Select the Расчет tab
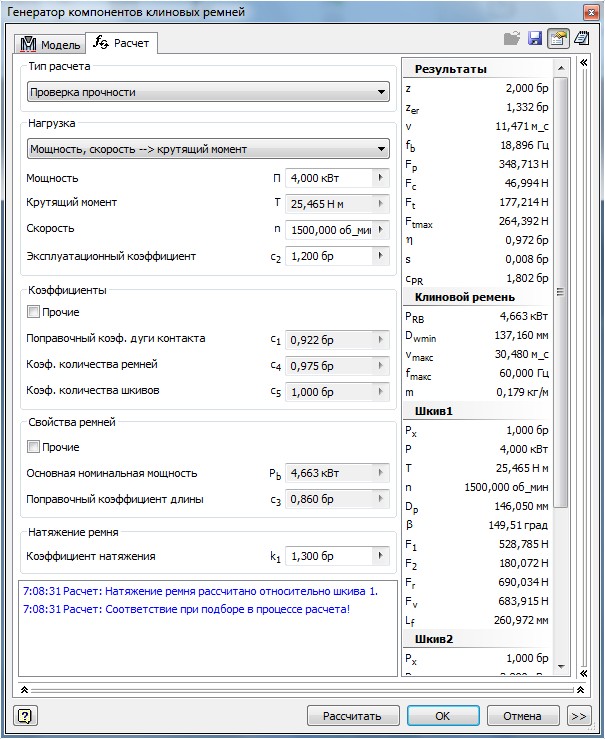This screenshot has width=605, height=739. (122, 43)
